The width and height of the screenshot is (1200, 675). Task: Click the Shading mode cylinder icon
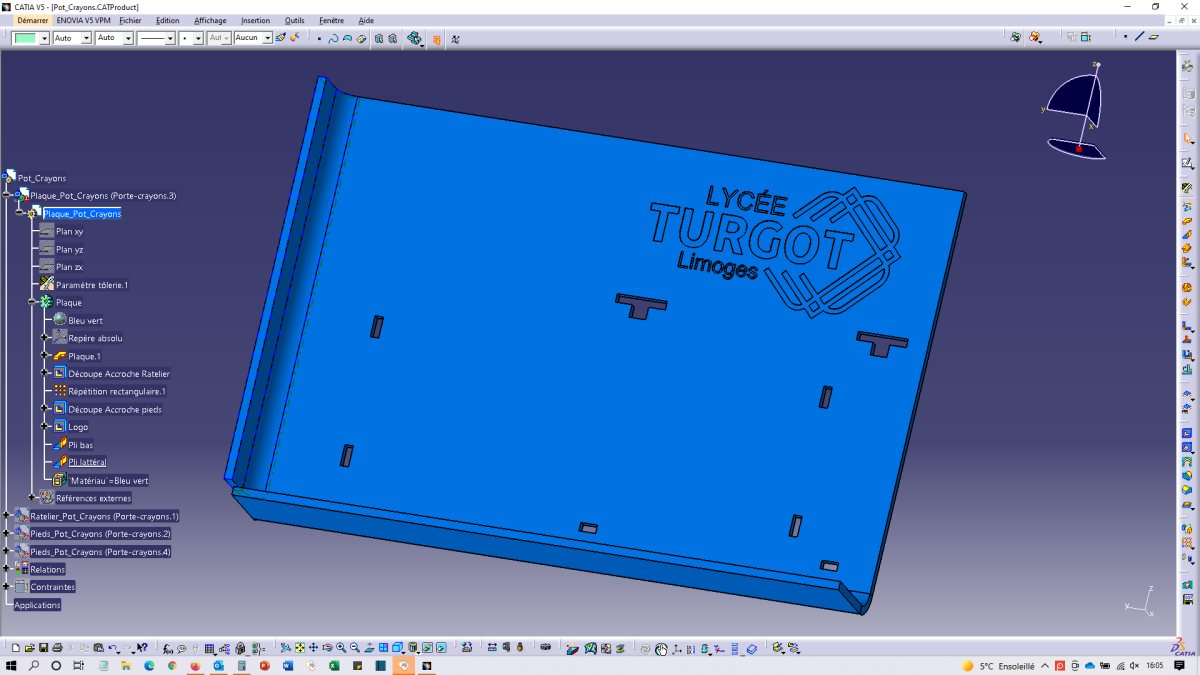pyautogui.click(x=412, y=648)
